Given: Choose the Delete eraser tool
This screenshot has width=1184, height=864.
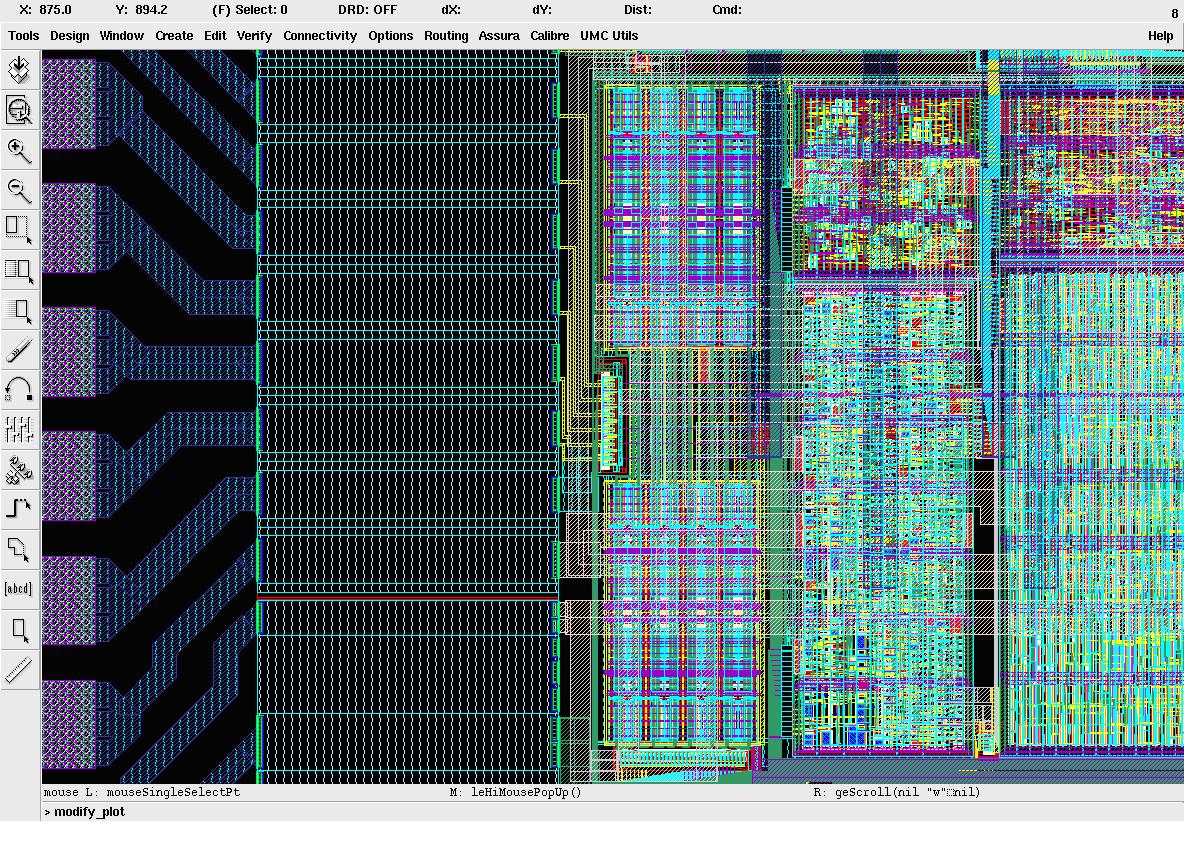Looking at the screenshot, I should click(x=19, y=350).
